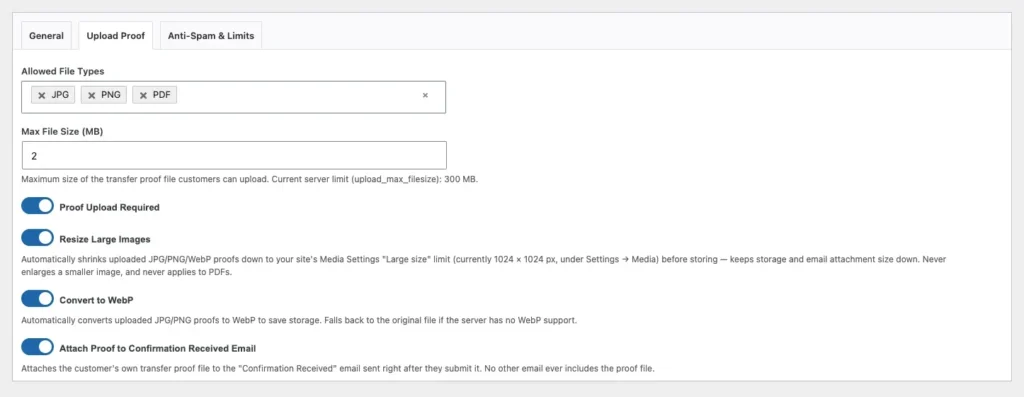Clear all allowed file types
The width and height of the screenshot is (1024, 397).
(425, 95)
